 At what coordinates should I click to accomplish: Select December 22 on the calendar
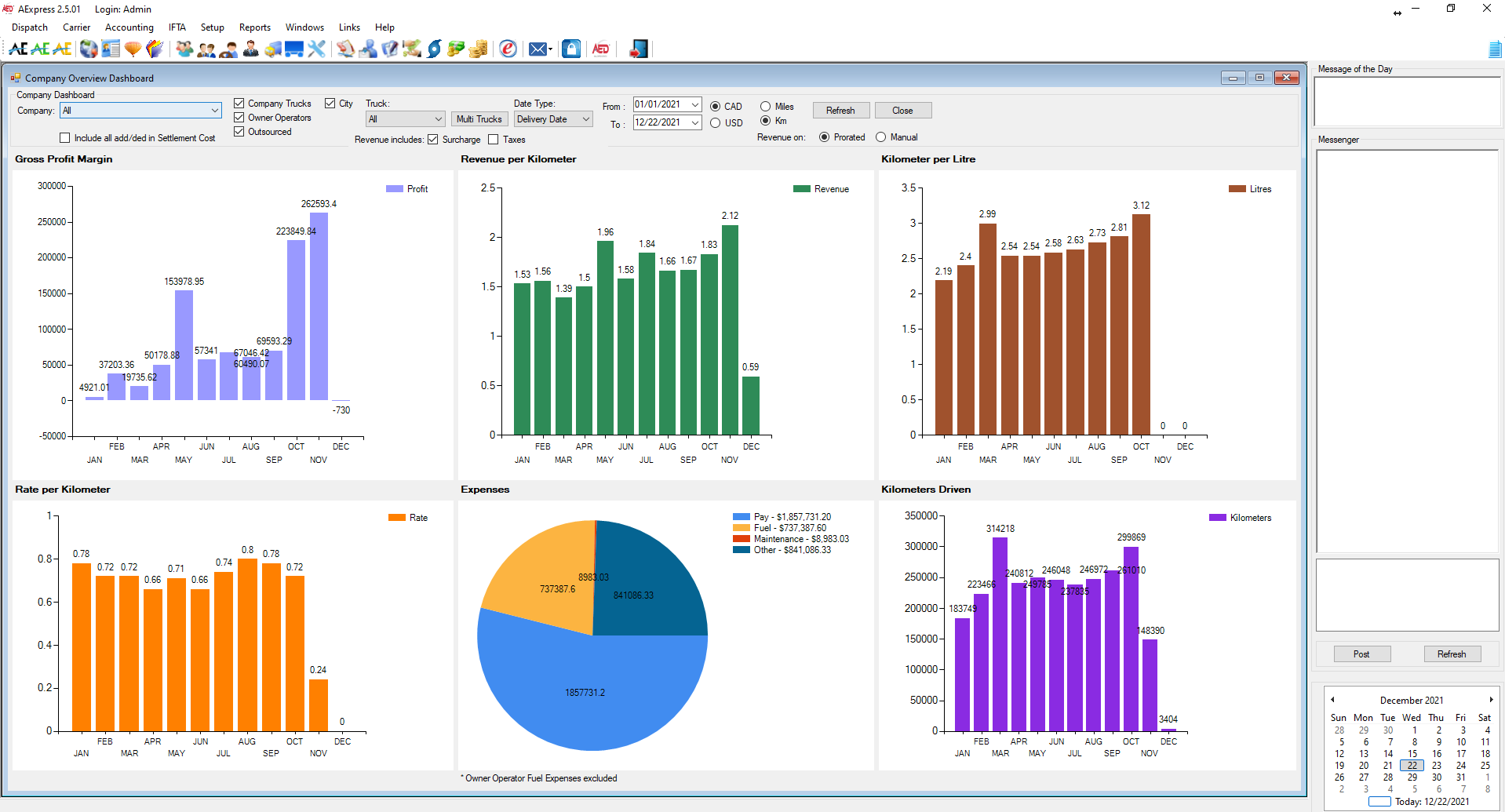point(1412,765)
